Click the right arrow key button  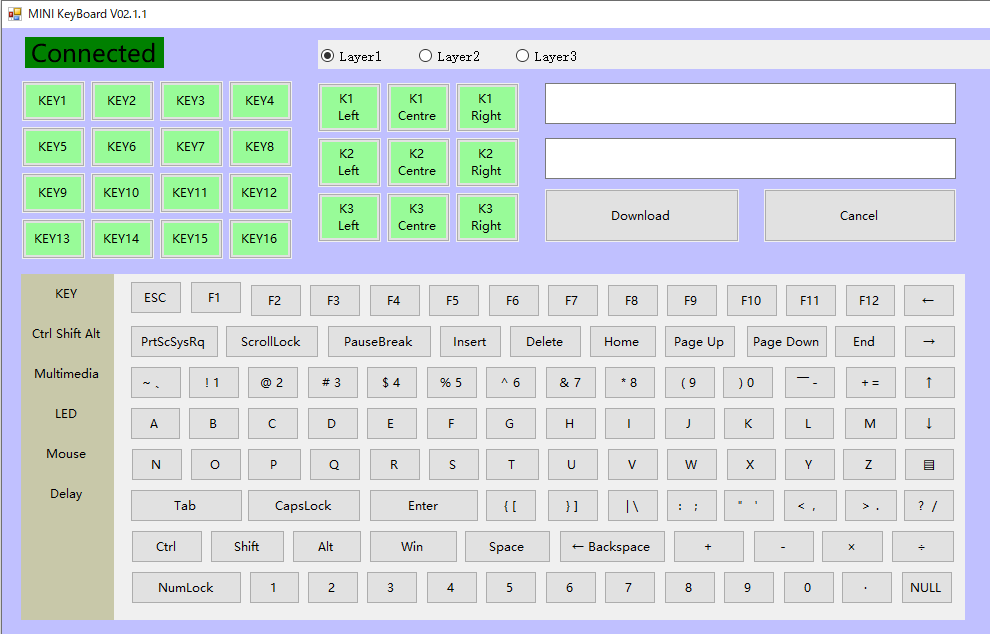tap(928, 341)
